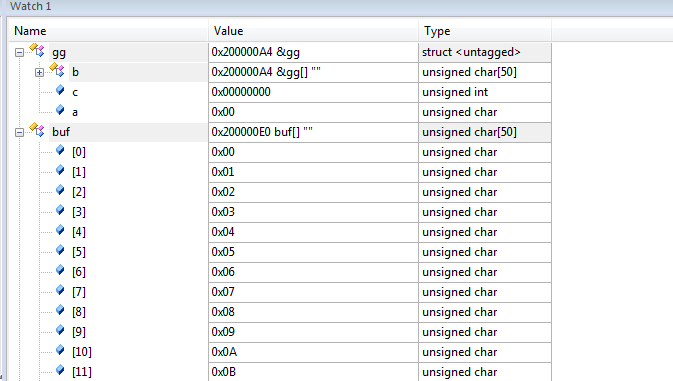This screenshot has width=673, height=381.
Task: Select the c member name
Action: click(75, 92)
